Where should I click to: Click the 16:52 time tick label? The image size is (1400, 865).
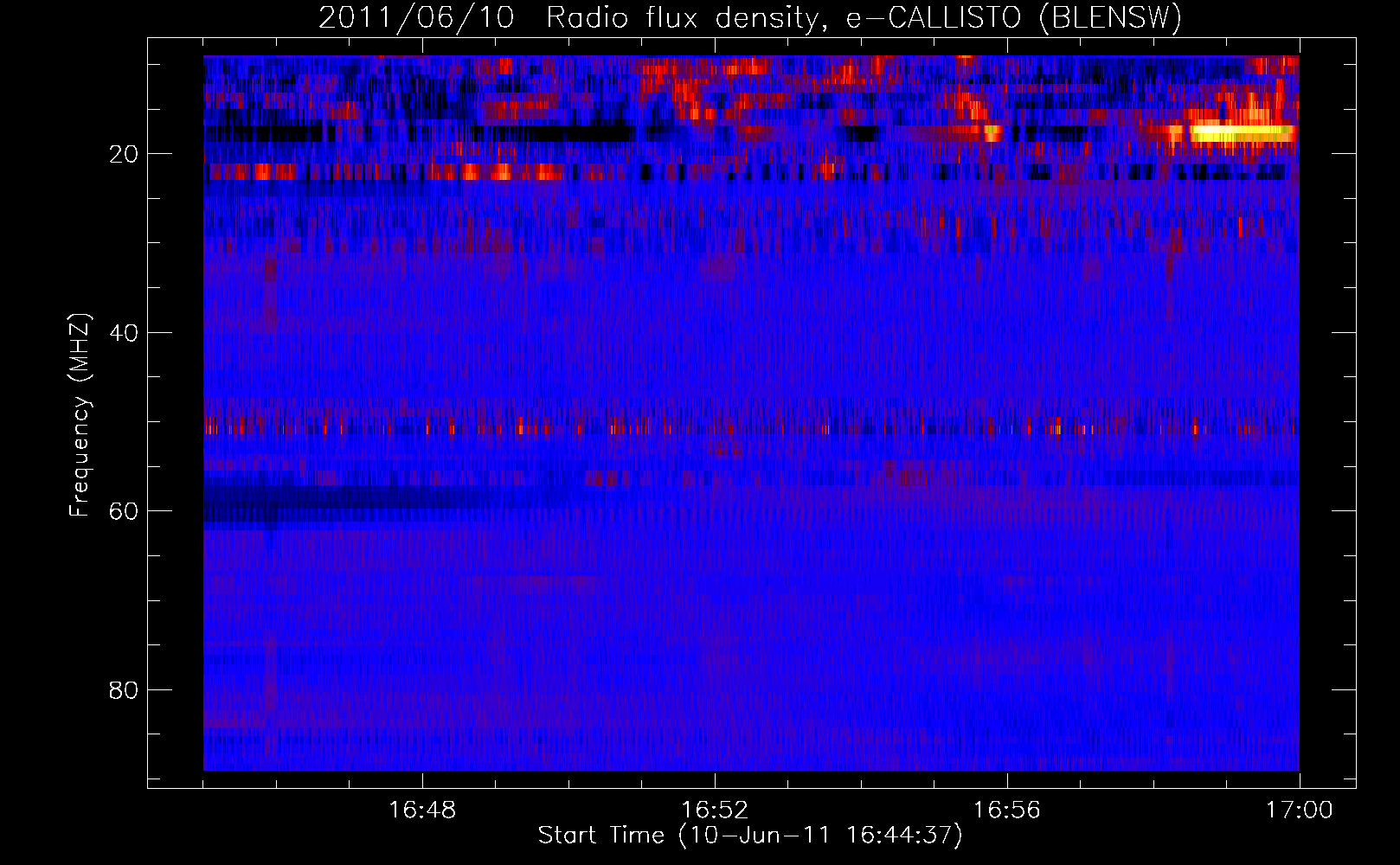(x=715, y=811)
